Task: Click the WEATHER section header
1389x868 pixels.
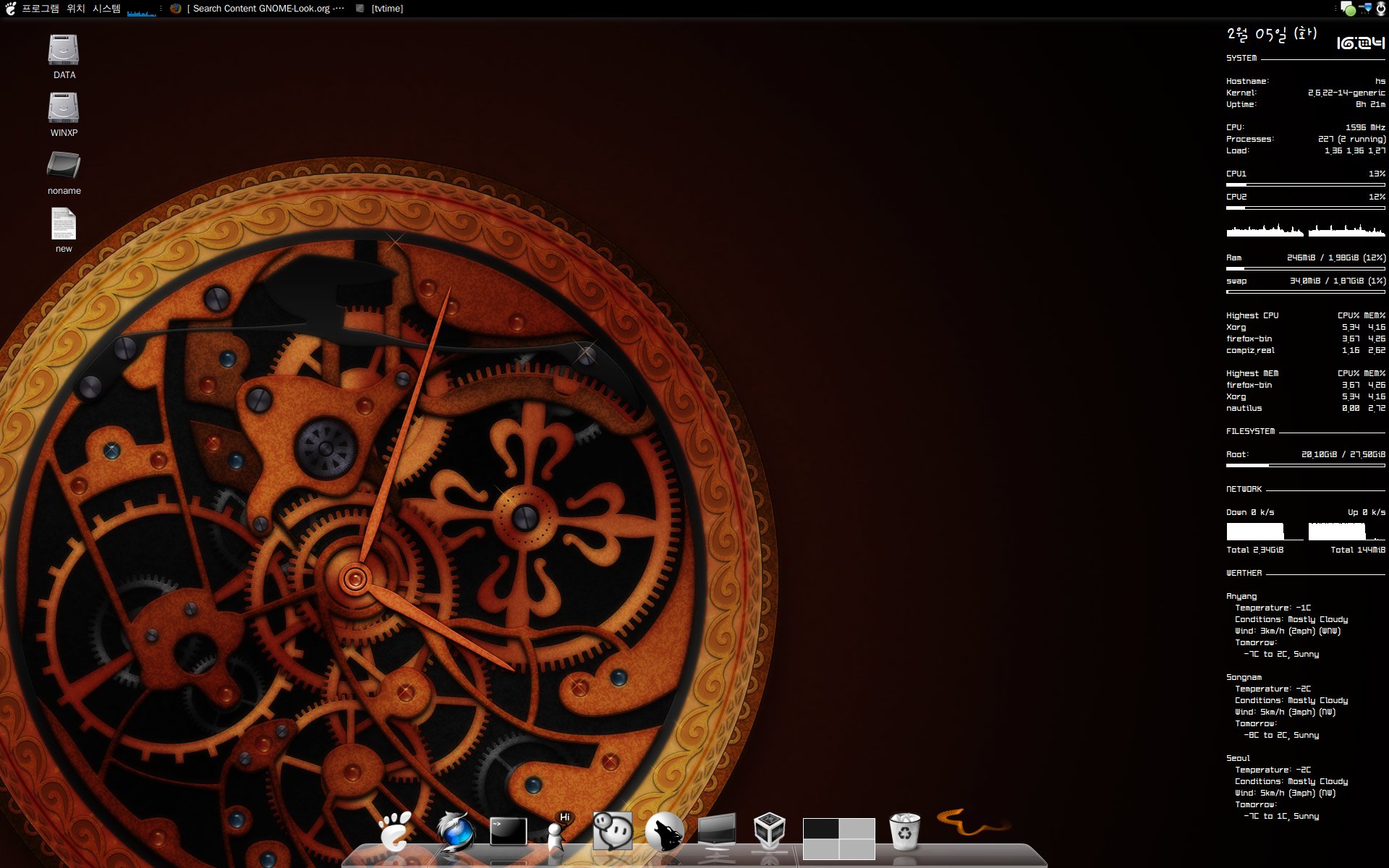Action: click(x=1244, y=573)
